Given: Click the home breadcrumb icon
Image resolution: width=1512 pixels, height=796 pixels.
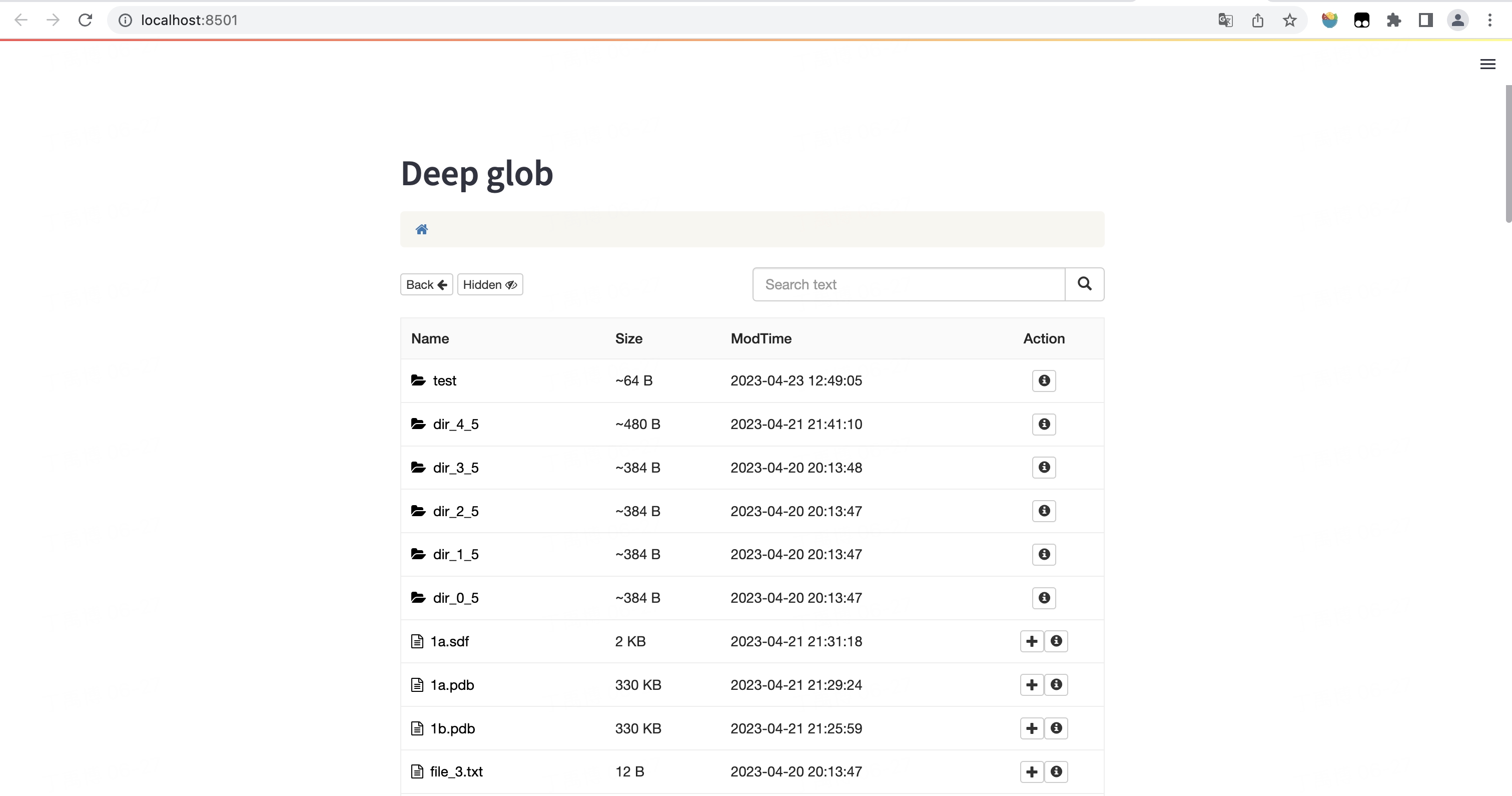Looking at the screenshot, I should coord(422,229).
